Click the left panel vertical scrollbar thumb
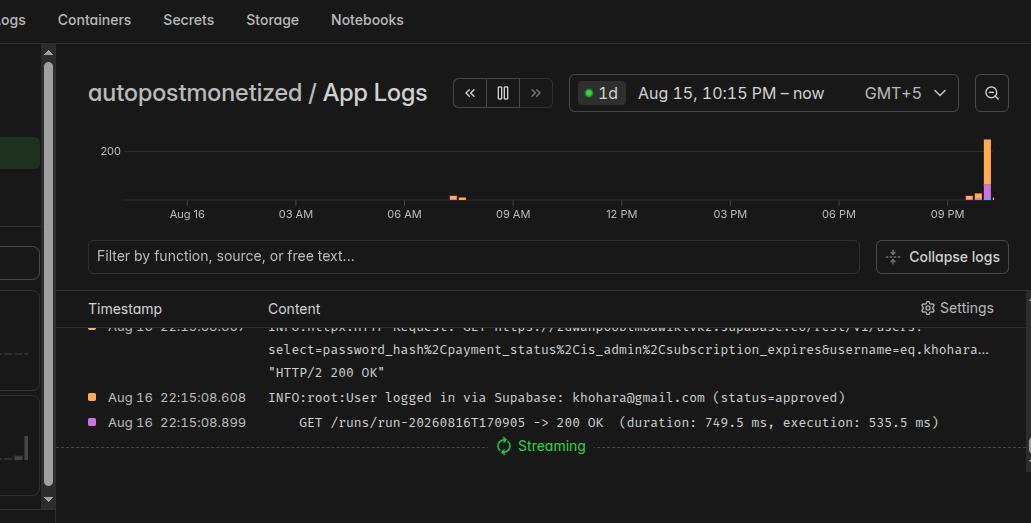1031x523 pixels. point(48,274)
